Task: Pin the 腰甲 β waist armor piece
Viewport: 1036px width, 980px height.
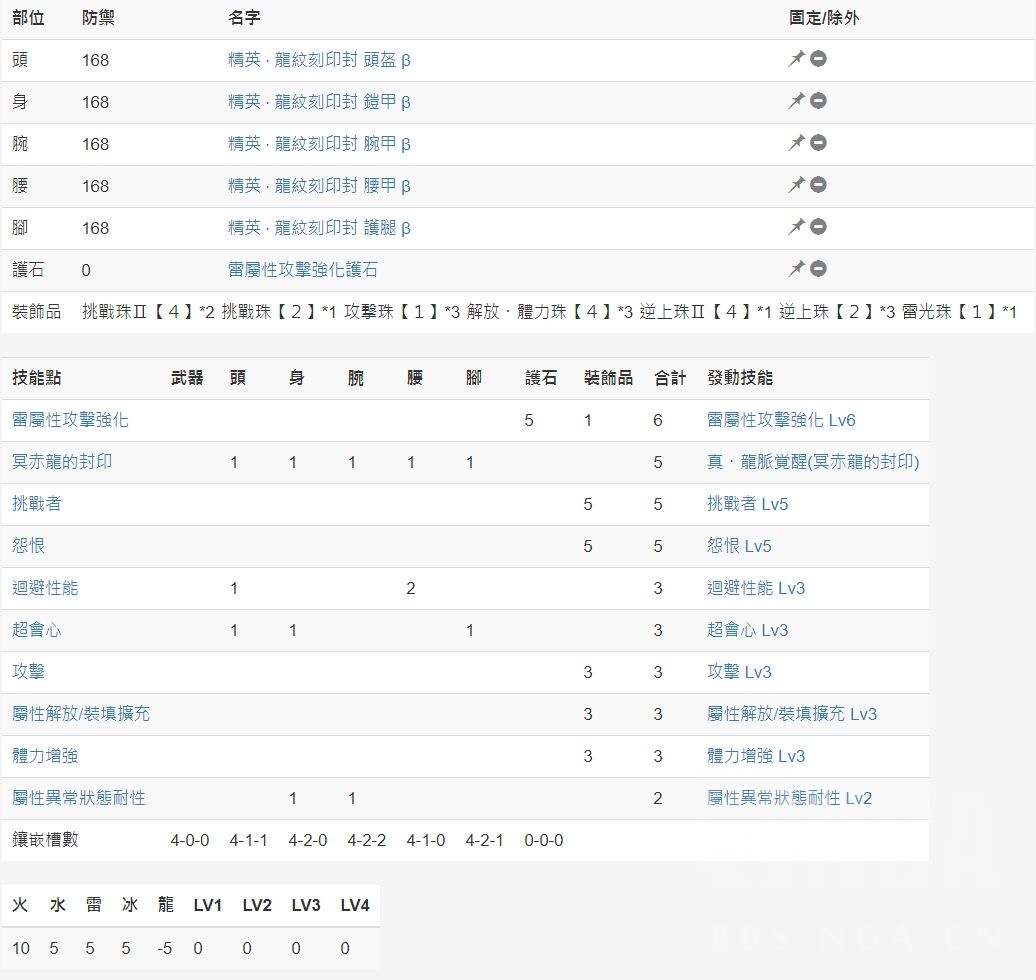Action: 797,186
